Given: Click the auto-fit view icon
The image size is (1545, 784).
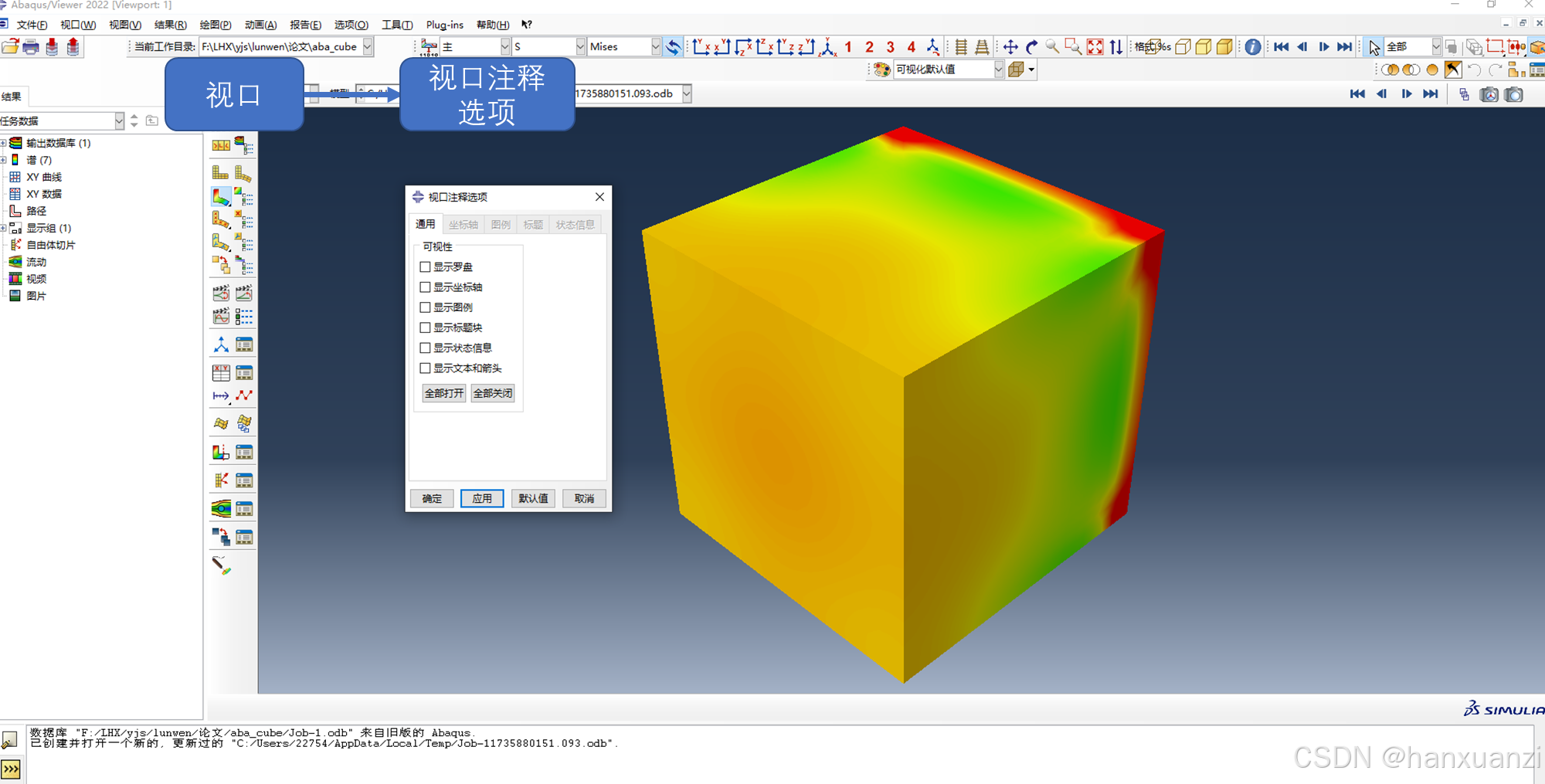Looking at the screenshot, I should 1095,47.
